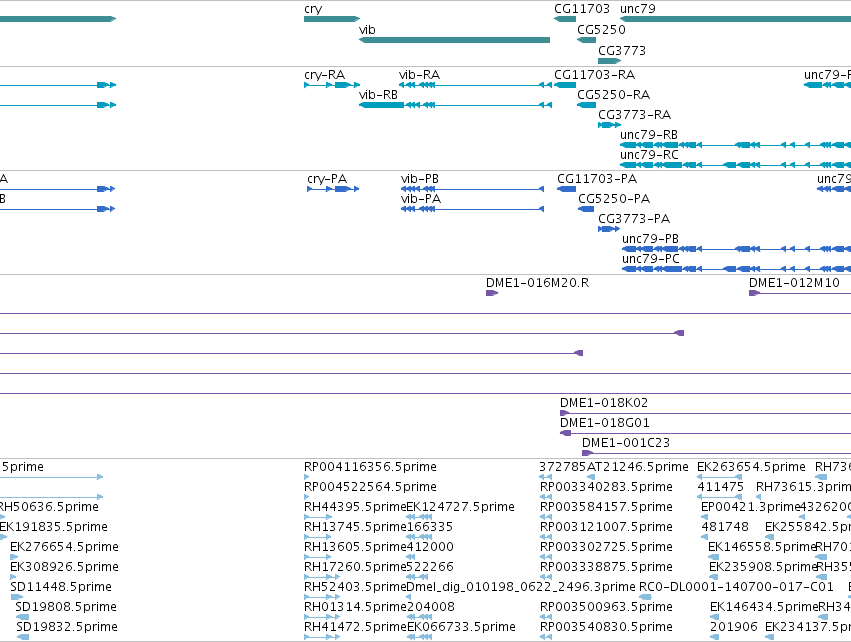This screenshot has width=851, height=642.
Task: Select the CG5250 gene label
Action: point(601,30)
